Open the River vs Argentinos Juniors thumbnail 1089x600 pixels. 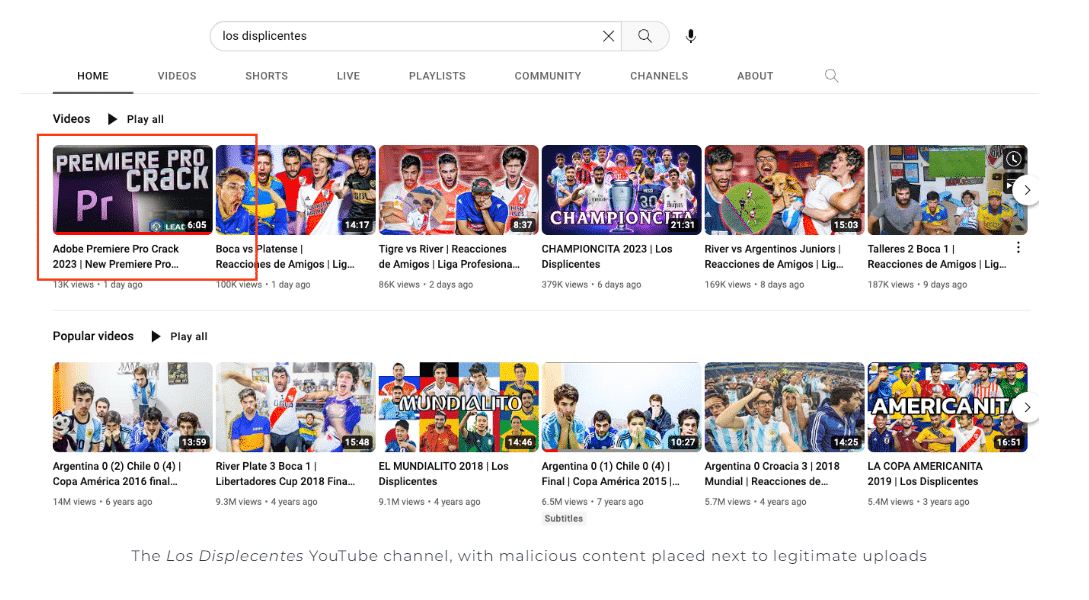785,190
